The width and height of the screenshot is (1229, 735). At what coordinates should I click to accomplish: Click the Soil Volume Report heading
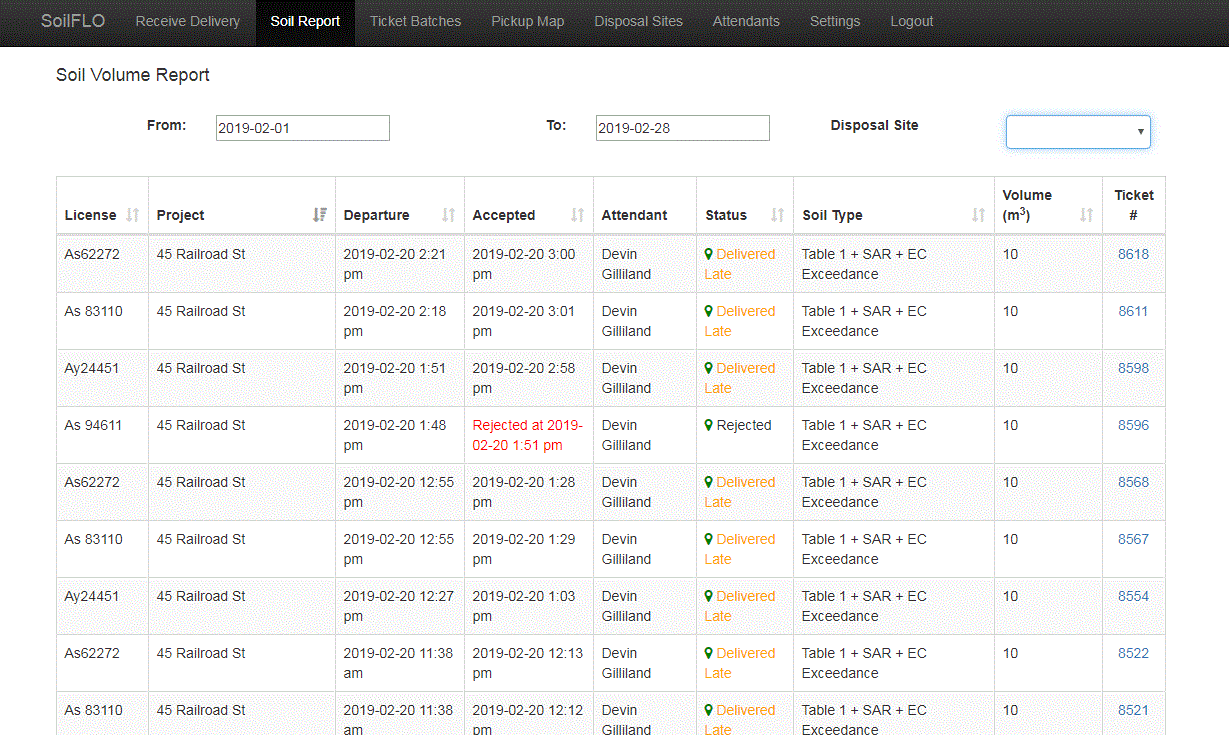pyautogui.click(x=133, y=75)
